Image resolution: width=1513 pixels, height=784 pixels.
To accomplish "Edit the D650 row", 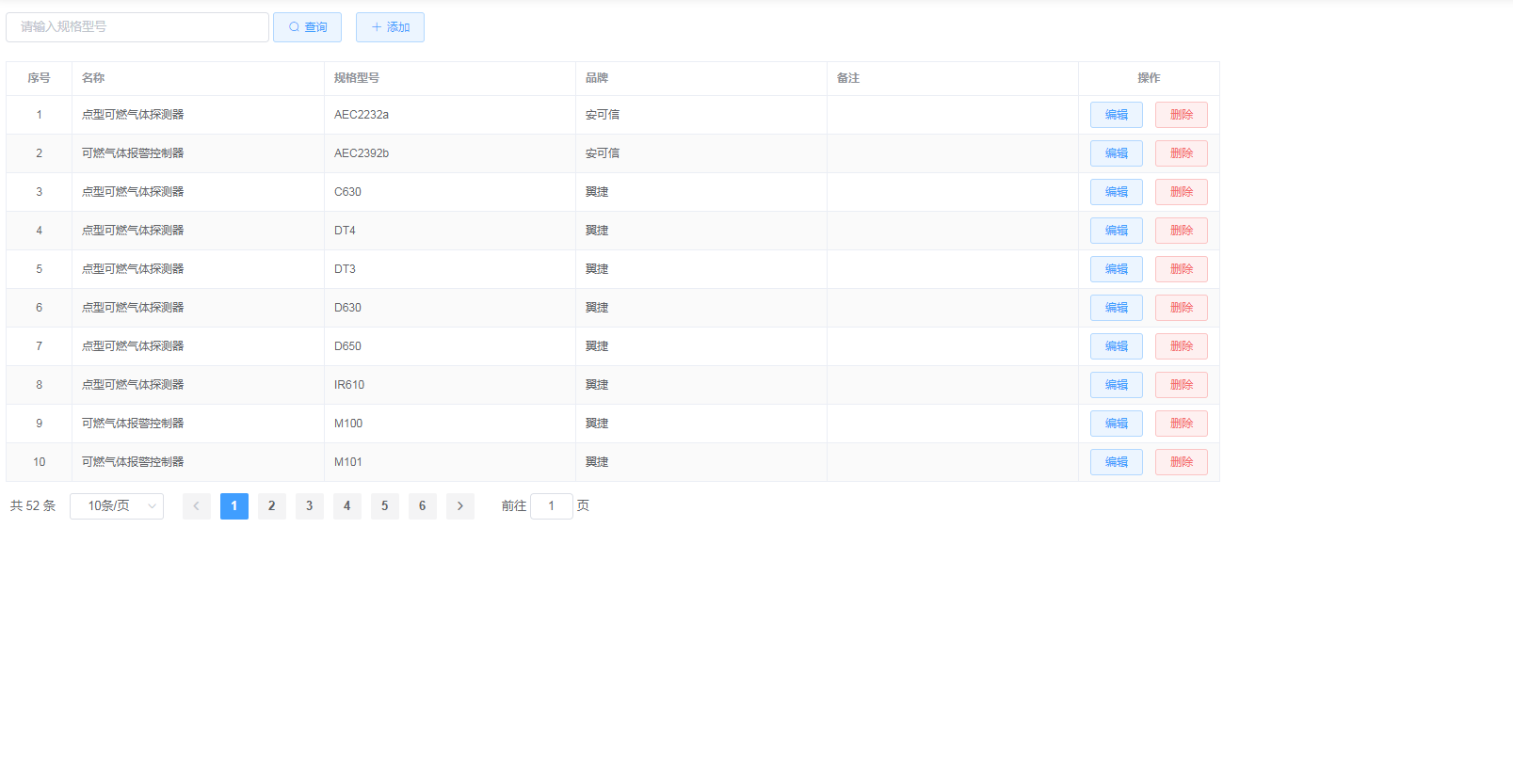I will (x=1116, y=346).
